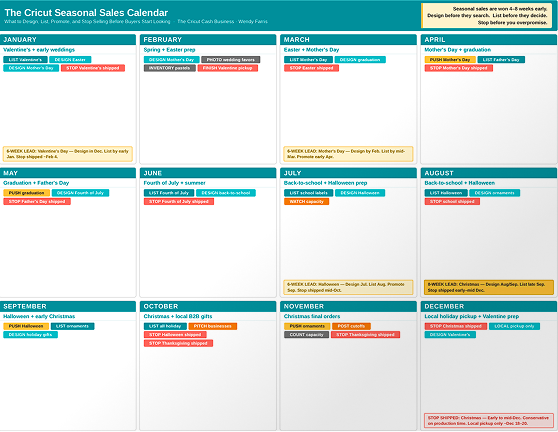
Task: Select the MARCH month header
Action: (348, 39)
